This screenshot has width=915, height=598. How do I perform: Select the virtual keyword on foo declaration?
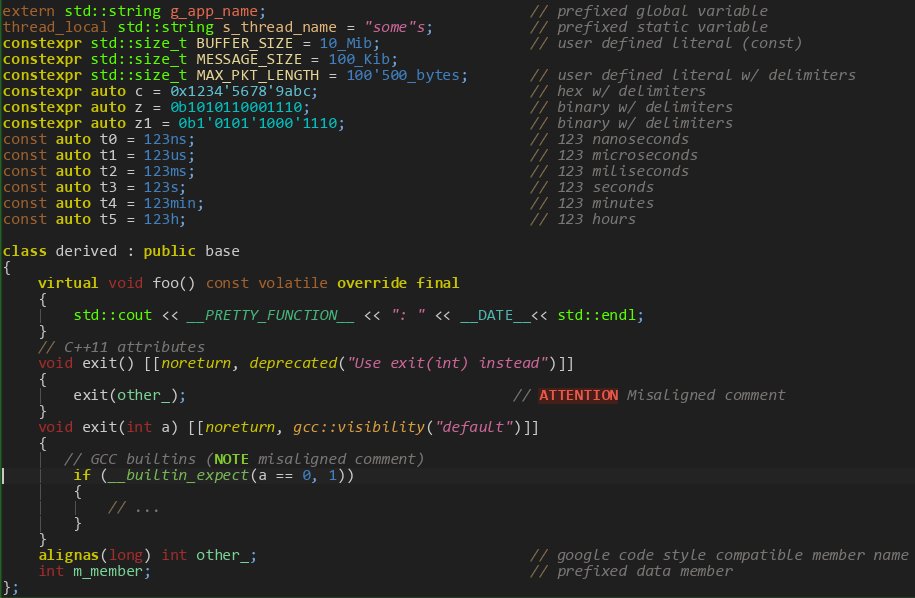tap(67, 283)
